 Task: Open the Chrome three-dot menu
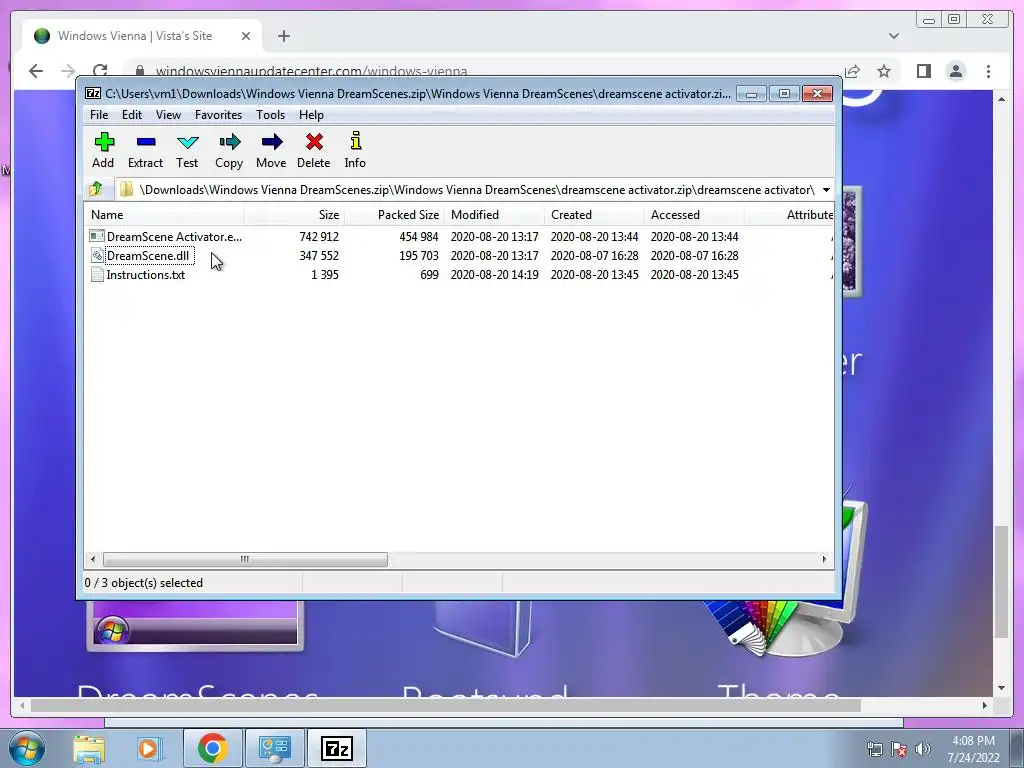tap(988, 71)
